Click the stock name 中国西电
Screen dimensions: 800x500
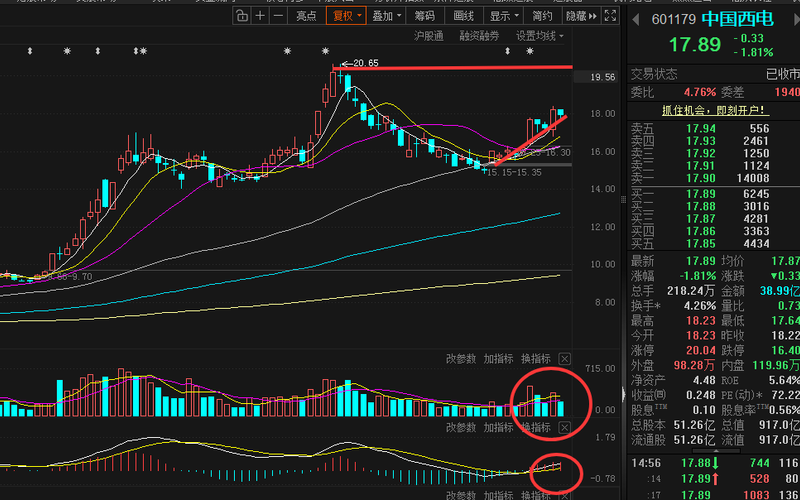coord(738,19)
